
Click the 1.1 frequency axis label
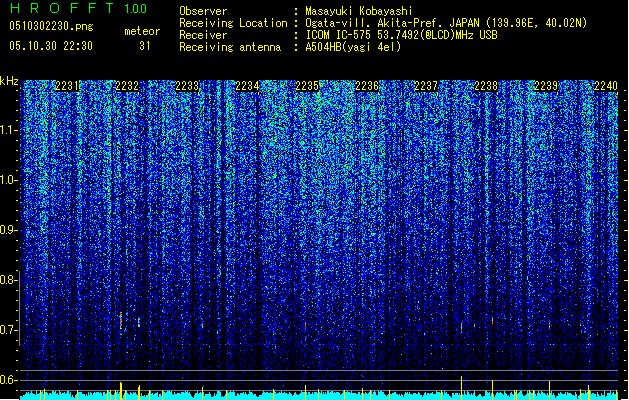click(x=8, y=130)
